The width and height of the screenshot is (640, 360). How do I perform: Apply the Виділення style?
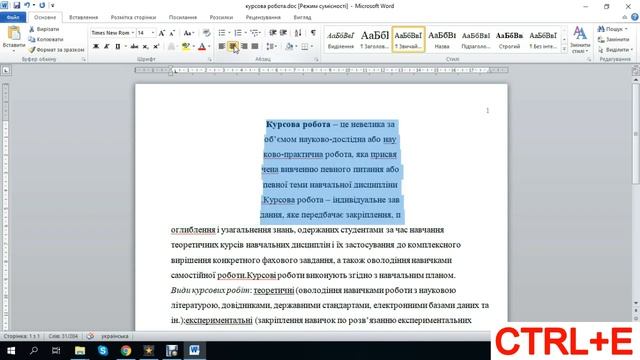341,40
